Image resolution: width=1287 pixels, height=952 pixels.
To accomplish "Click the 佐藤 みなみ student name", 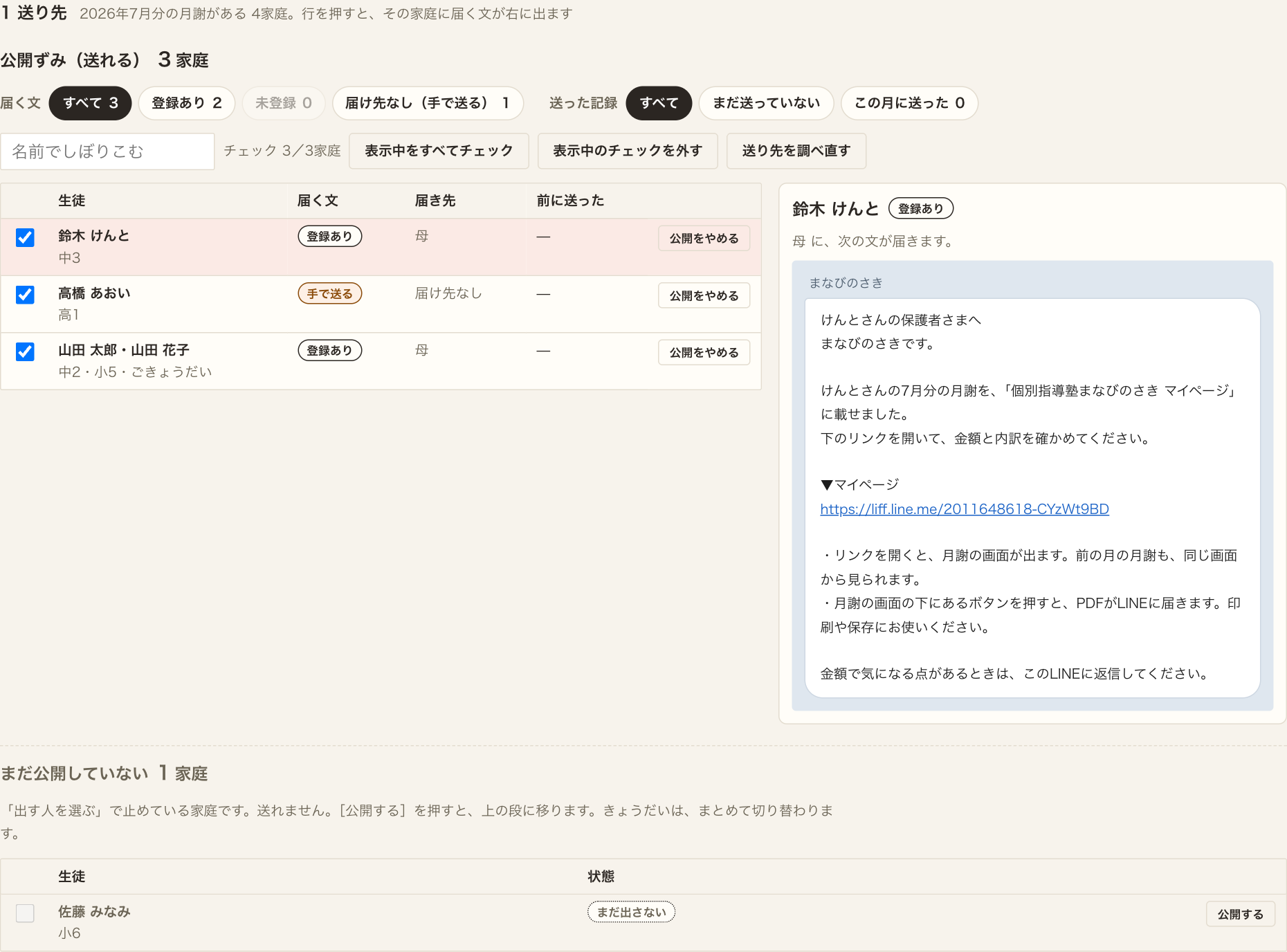I will pyautogui.click(x=94, y=912).
